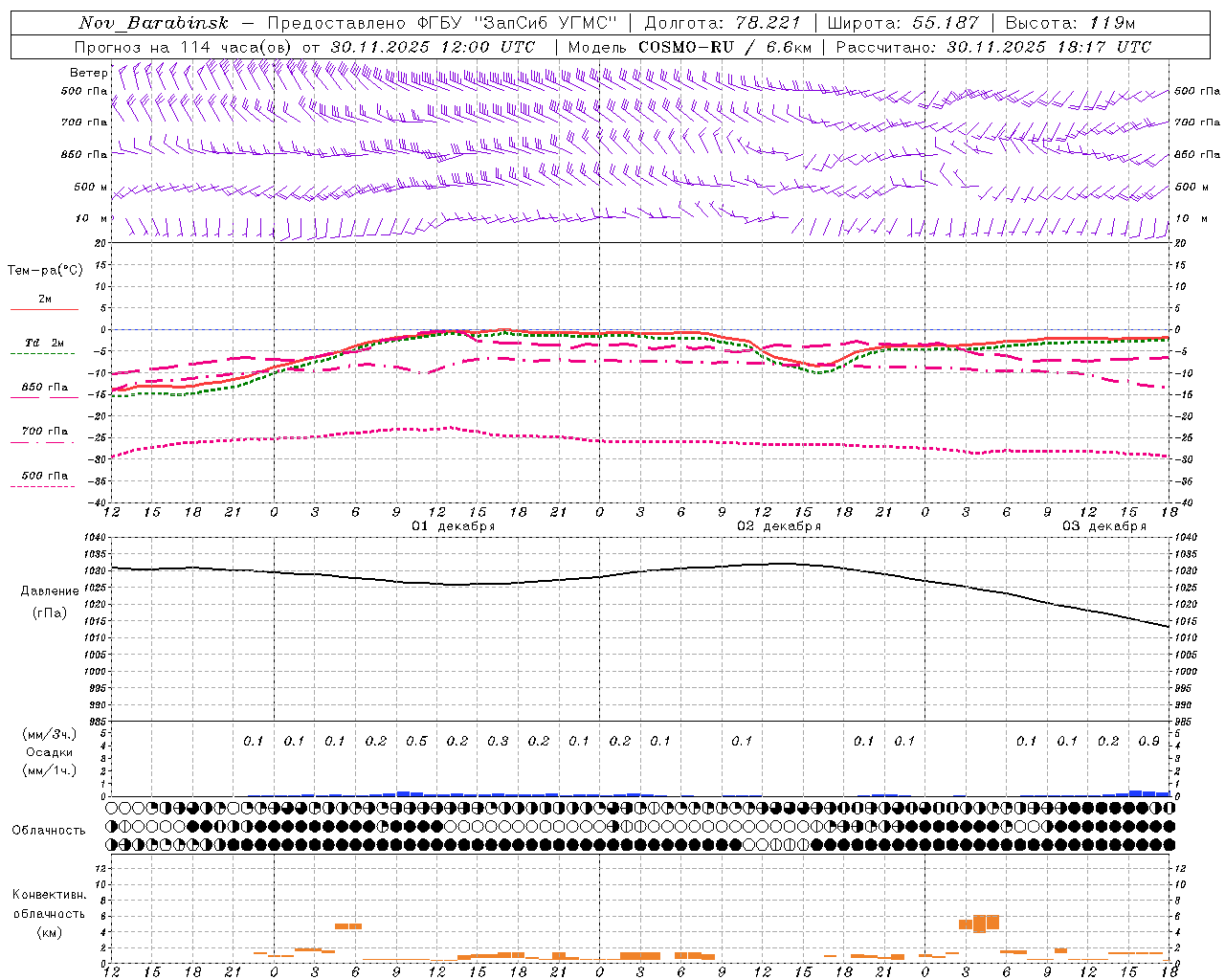Viewport: 1225px width, 980px height.
Task: Click the Td 2м legend entry
Action: 44,343
